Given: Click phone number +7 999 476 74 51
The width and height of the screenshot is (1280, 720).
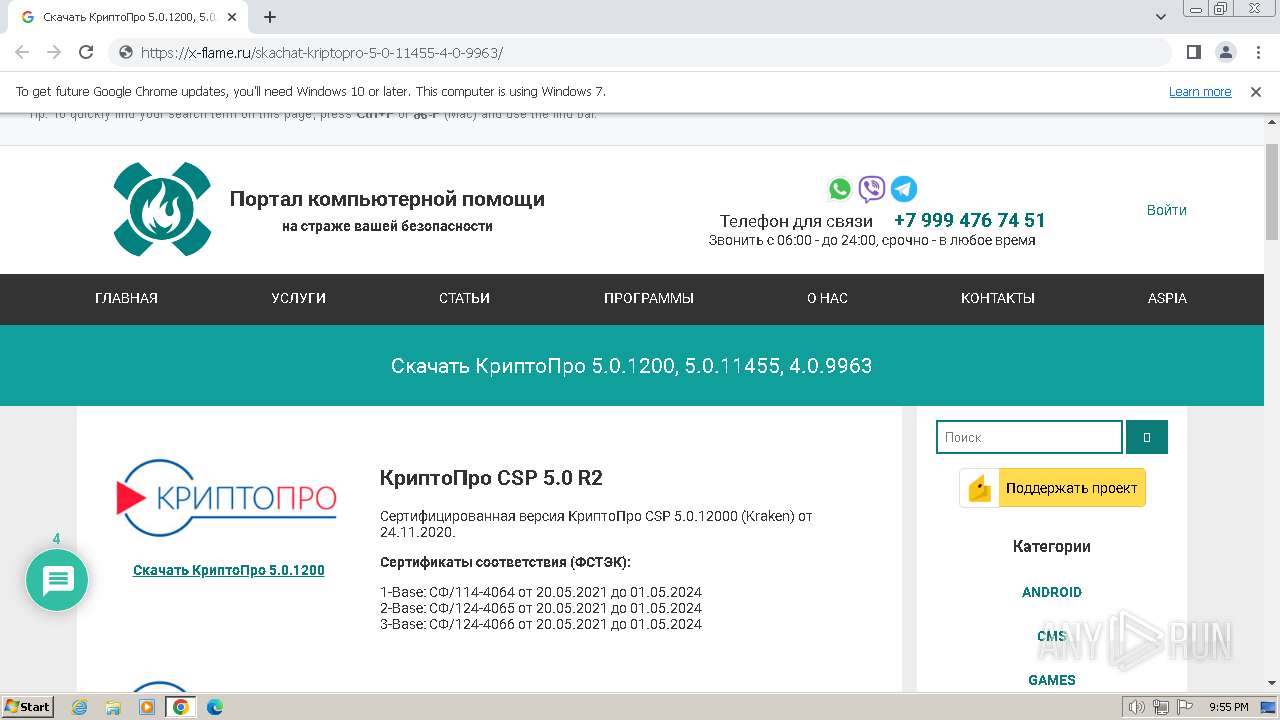Looking at the screenshot, I should [969, 220].
